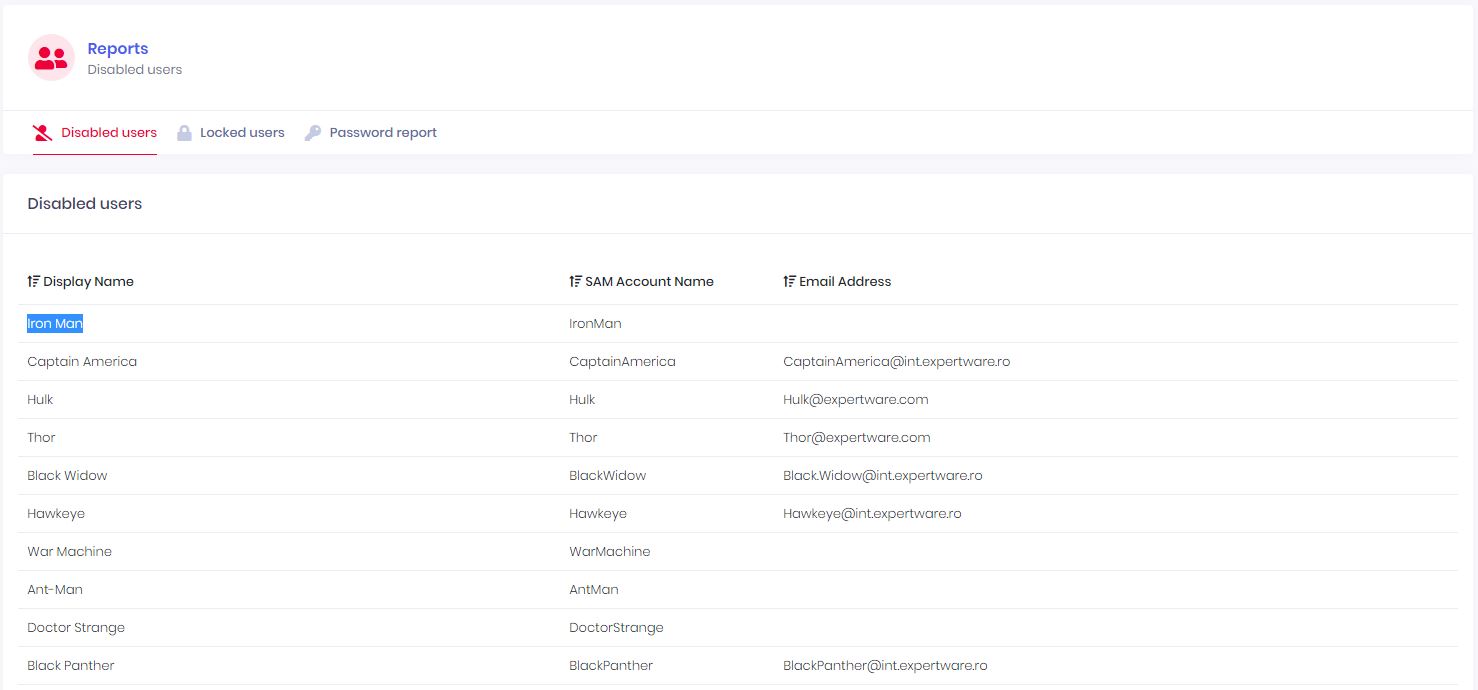Click Hawkeye@int.expertware.ro email address
This screenshot has width=1478, height=690.
872,514
